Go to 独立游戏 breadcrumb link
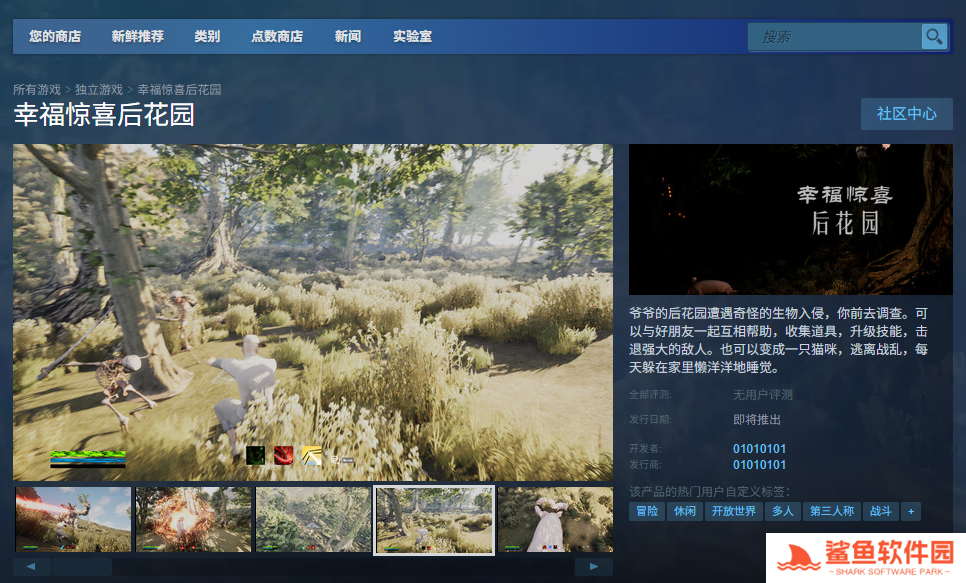This screenshot has height=583, width=966. pyautogui.click(x=99, y=90)
